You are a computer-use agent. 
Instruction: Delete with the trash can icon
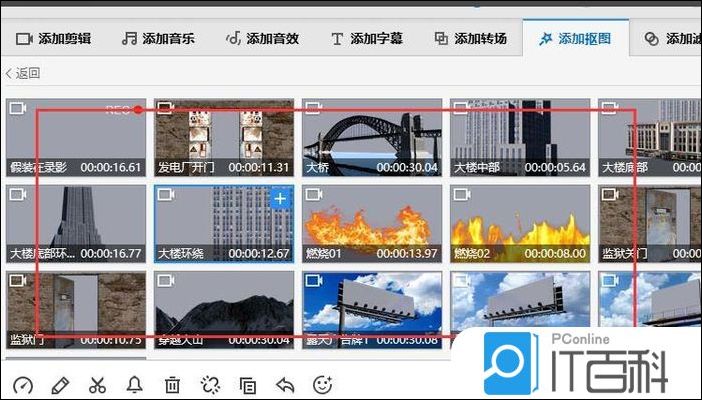tap(172, 385)
